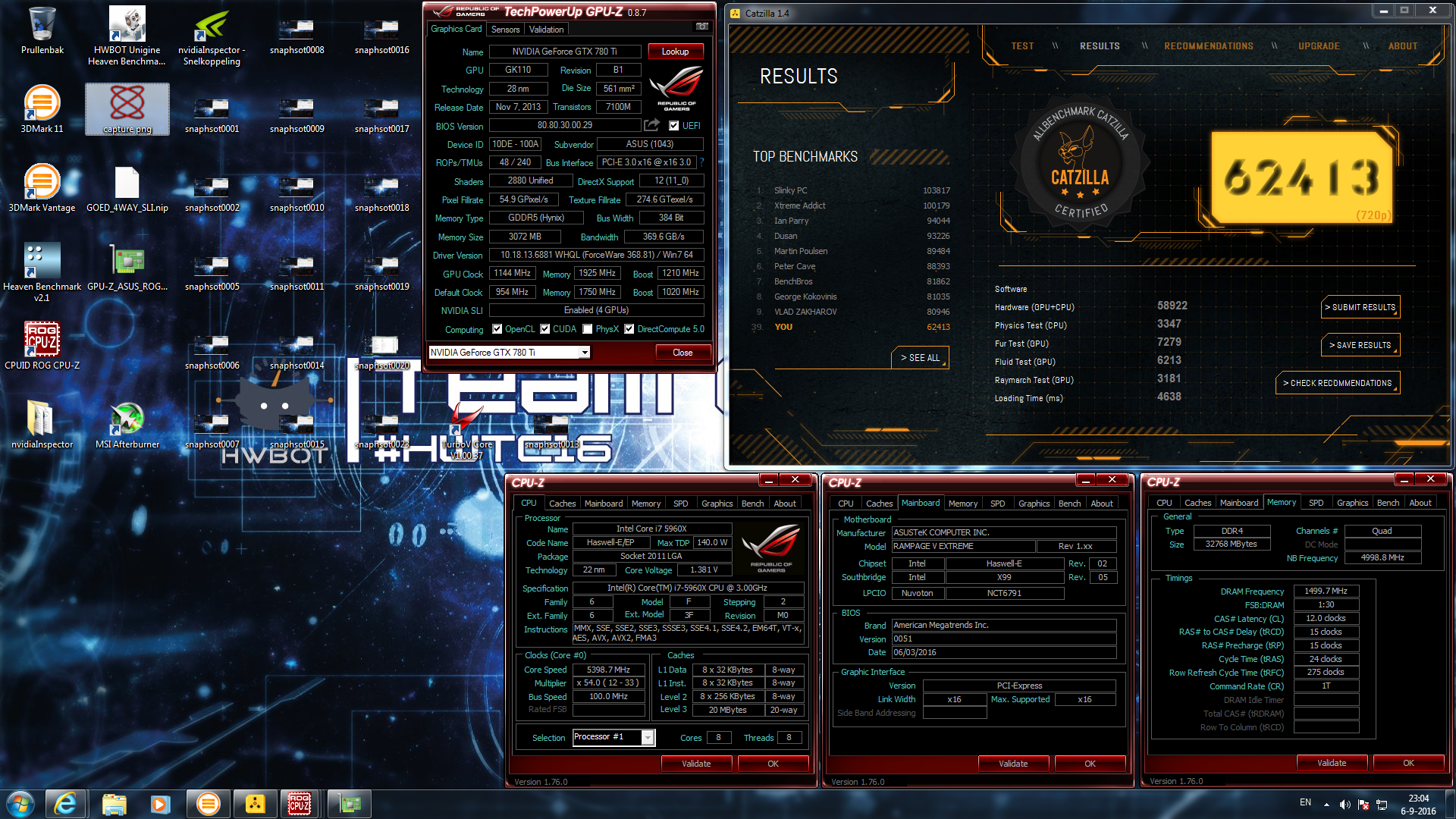Open the MSI Afterburner shortcut
The width and height of the screenshot is (1456, 819).
[x=127, y=425]
